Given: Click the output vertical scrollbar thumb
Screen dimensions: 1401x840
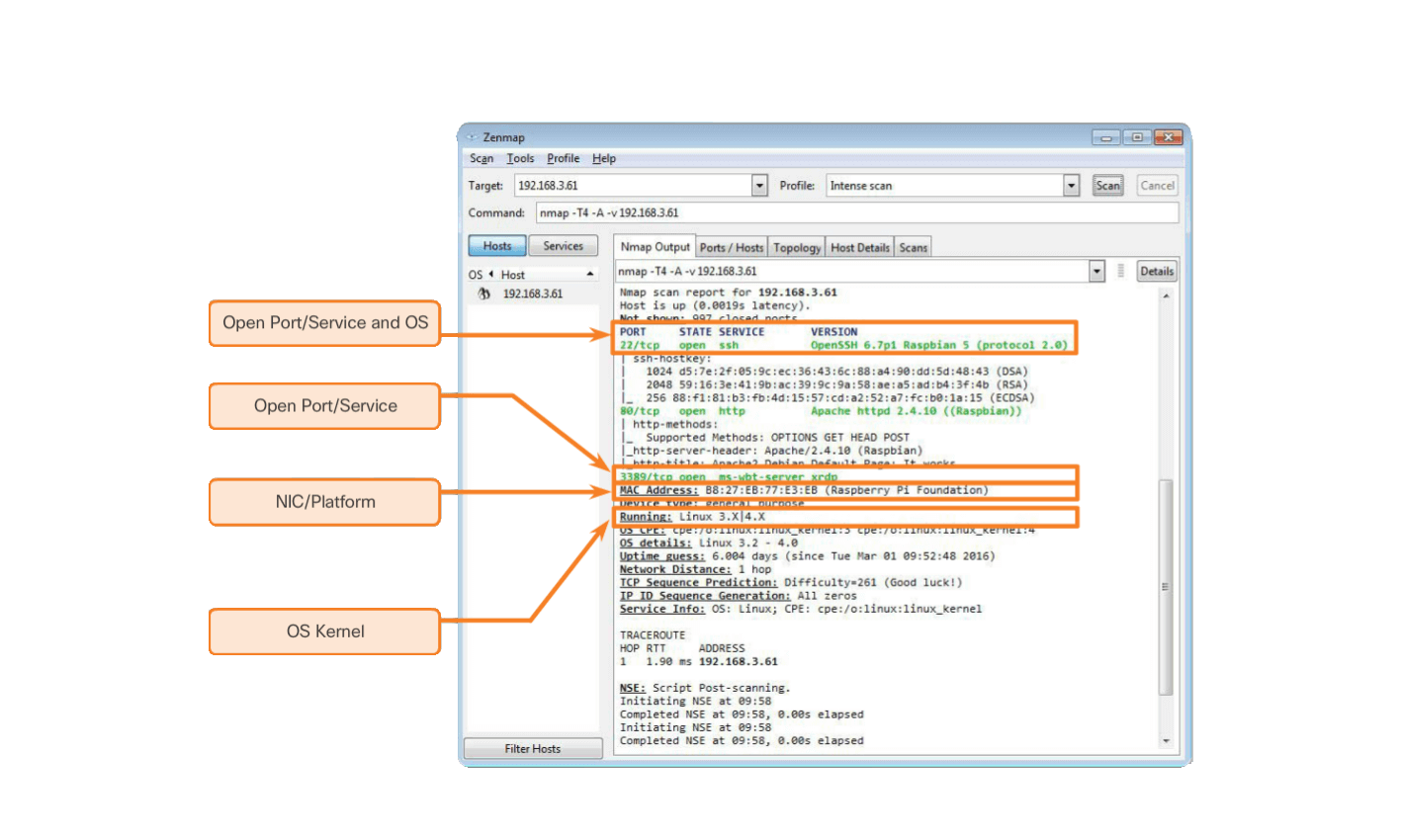Looking at the screenshot, I should (1166, 587).
